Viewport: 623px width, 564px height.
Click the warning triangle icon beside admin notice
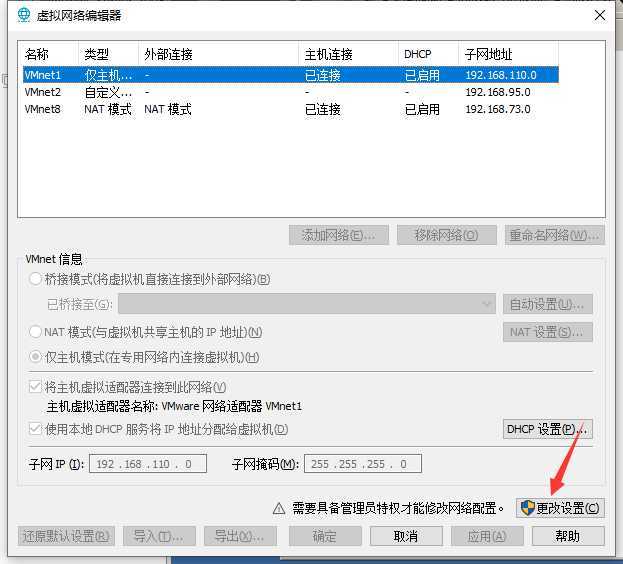coord(279,508)
